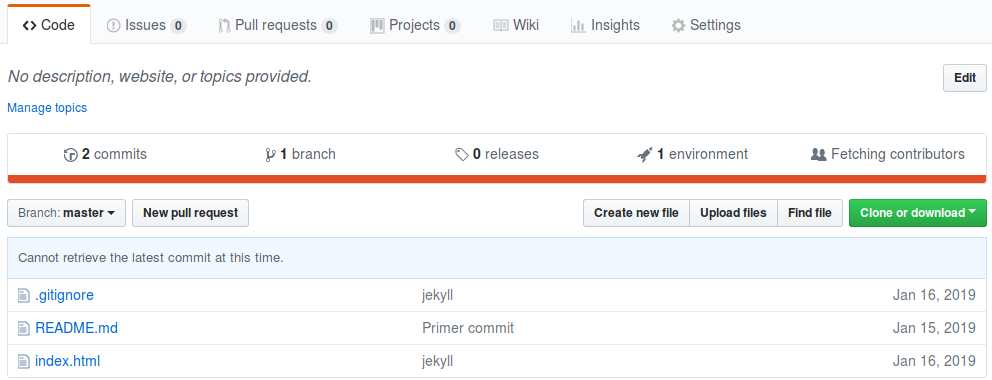Click the Pull requests branch icon
The image size is (992, 380).
tap(224, 26)
